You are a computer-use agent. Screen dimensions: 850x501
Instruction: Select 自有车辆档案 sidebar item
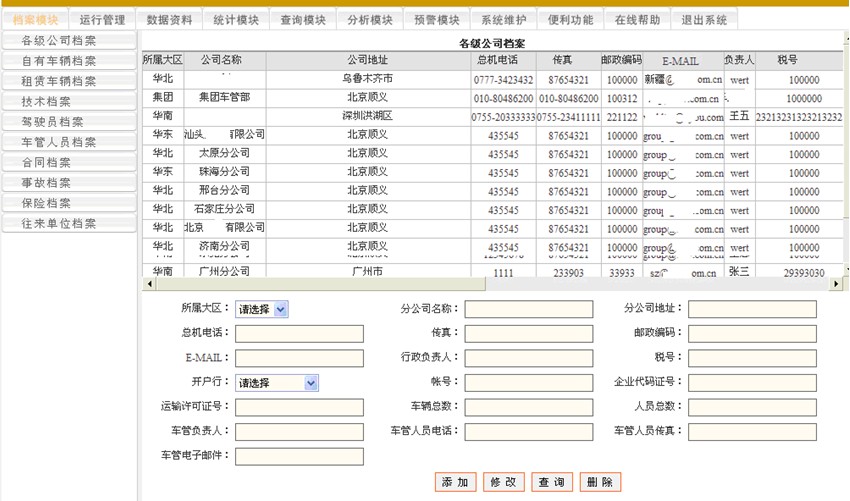coord(69,61)
